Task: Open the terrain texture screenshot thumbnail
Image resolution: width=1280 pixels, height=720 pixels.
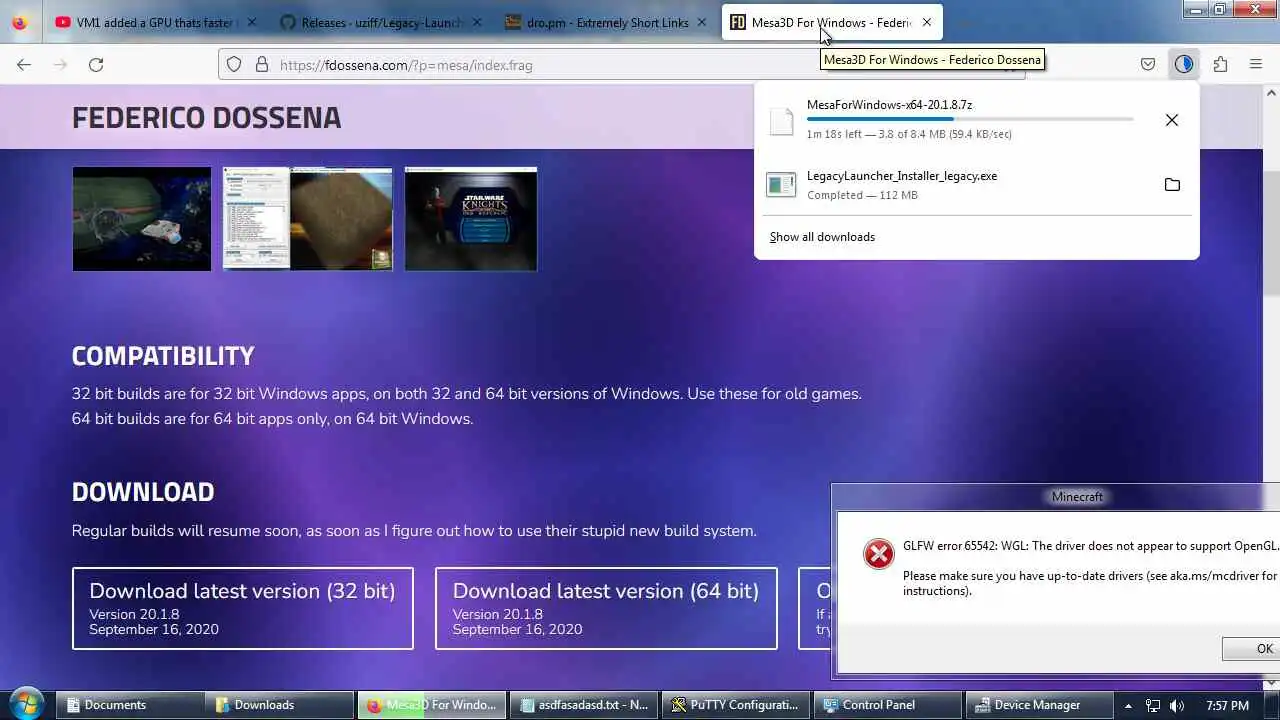Action: pos(308,219)
